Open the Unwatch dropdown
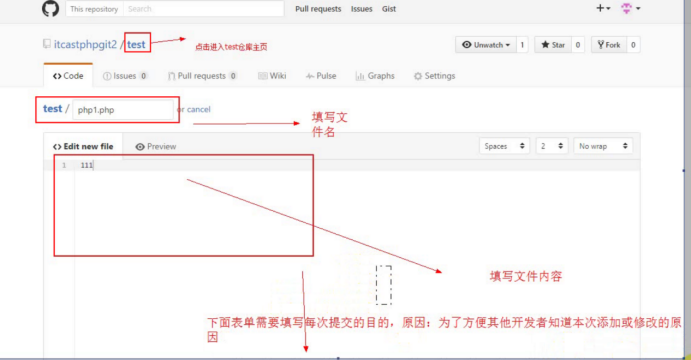This screenshot has width=691, height=360. click(486, 45)
